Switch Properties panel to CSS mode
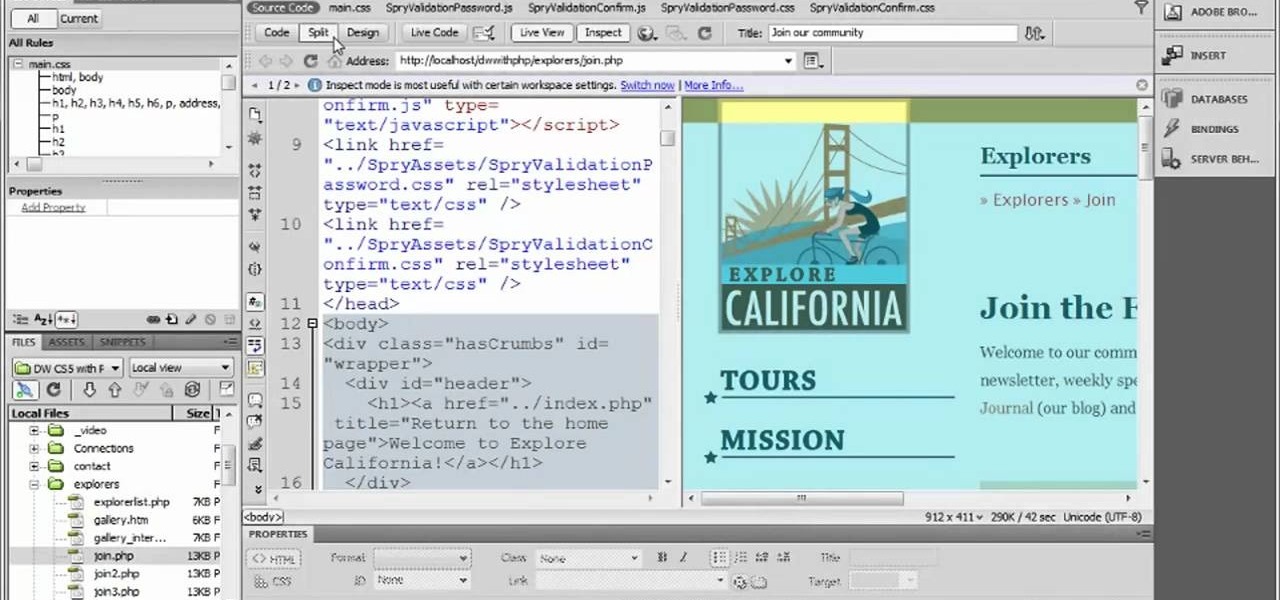This screenshot has width=1280, height=600. click(273, 581)
